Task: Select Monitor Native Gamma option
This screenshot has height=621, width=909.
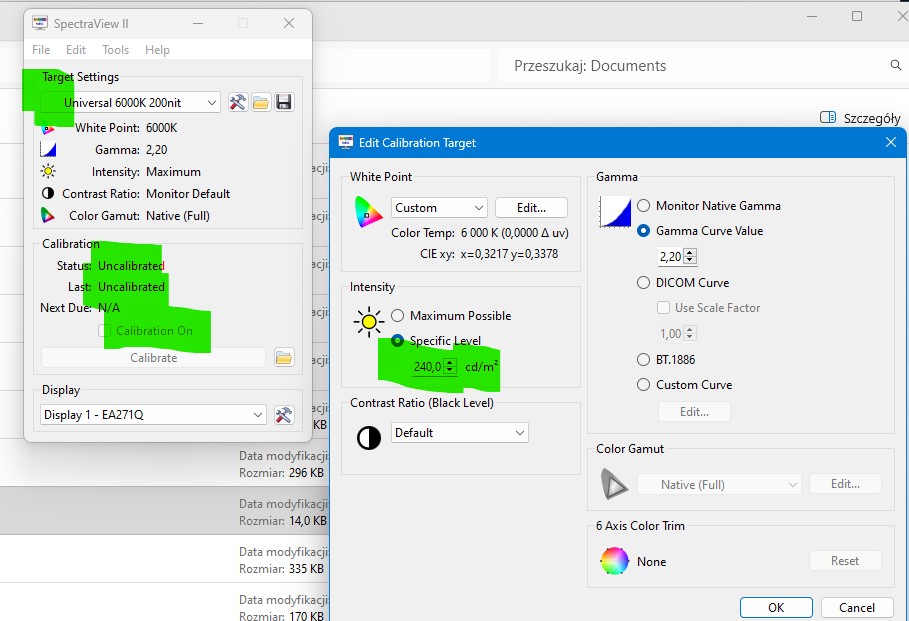Action: point(644,206)
